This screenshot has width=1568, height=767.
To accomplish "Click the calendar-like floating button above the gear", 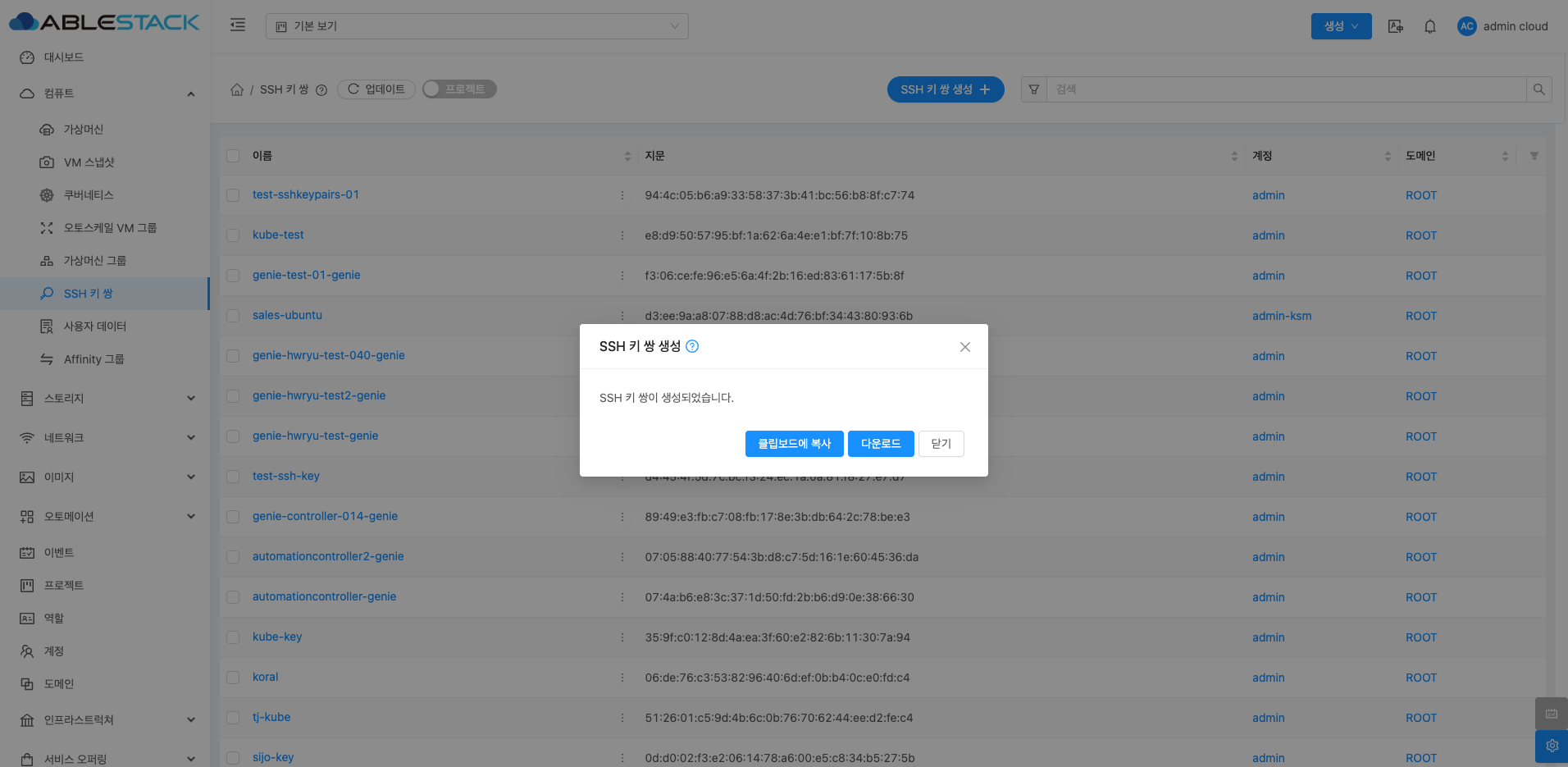I will tap(1552, 714).
